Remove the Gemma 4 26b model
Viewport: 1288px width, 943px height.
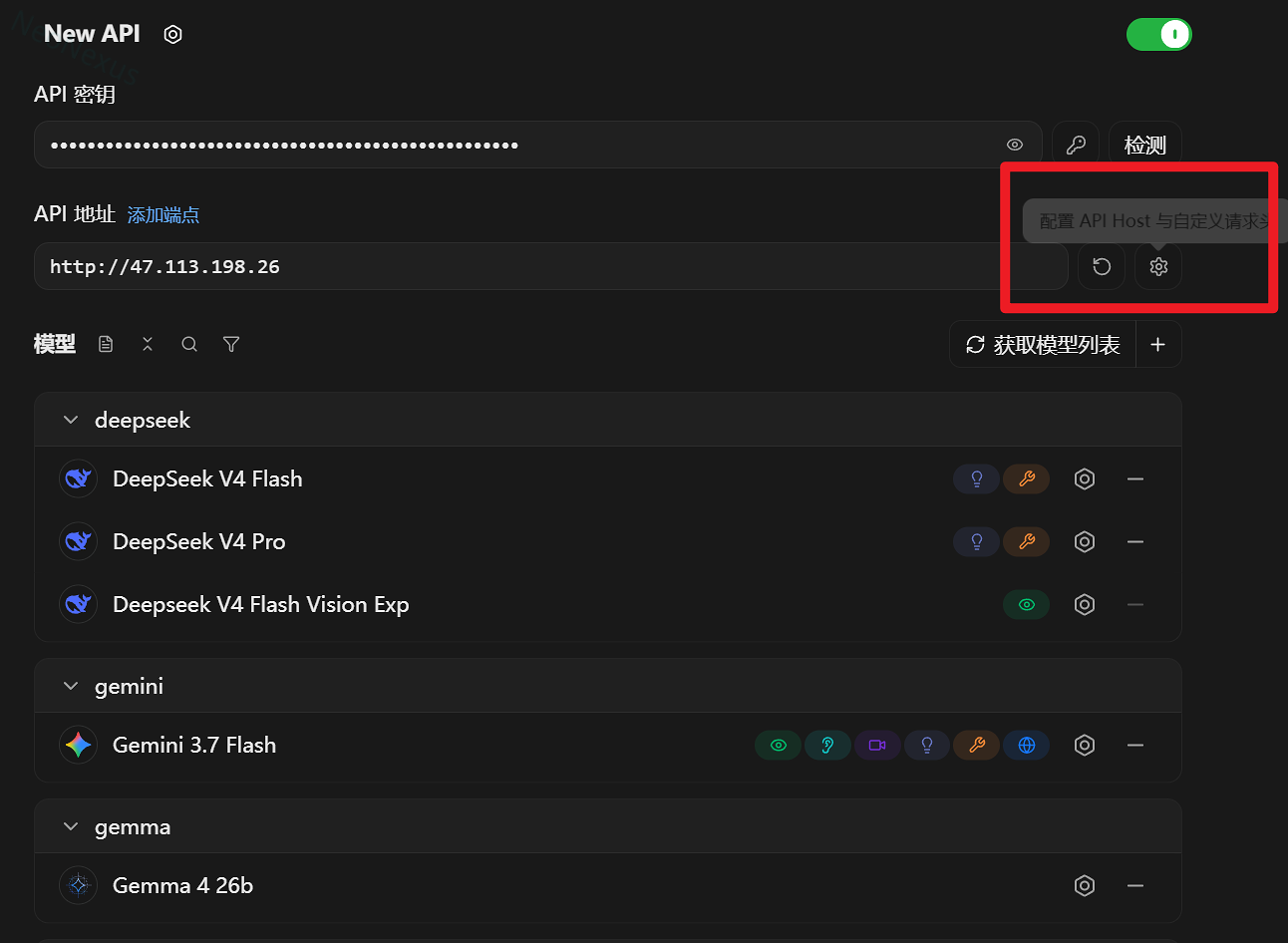coord(1135,885)
